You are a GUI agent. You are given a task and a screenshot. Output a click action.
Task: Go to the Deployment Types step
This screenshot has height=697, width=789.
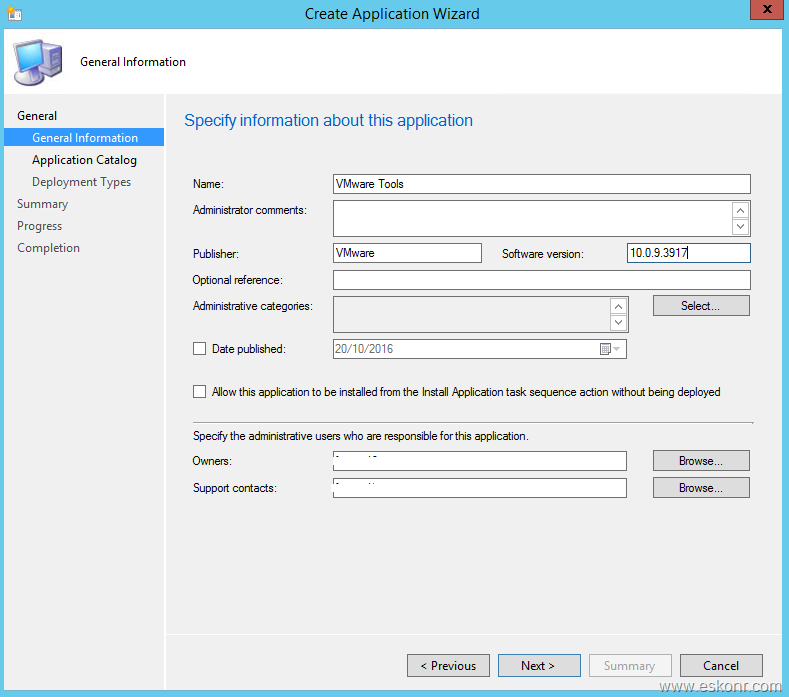[x=82, y=182]
